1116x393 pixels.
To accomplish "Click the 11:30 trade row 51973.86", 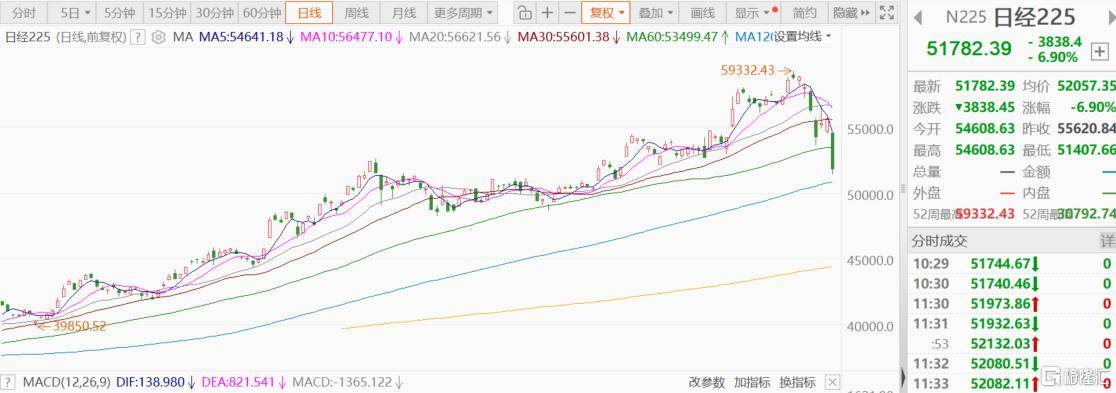I will click(1011, 304).
